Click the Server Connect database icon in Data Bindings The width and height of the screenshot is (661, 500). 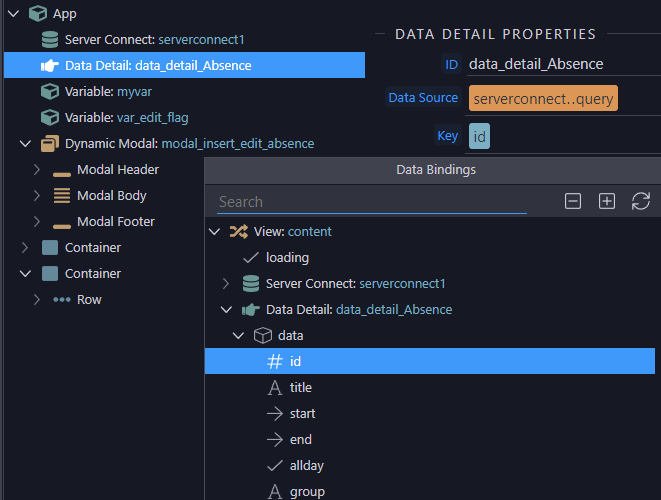[x=251, y=284]
